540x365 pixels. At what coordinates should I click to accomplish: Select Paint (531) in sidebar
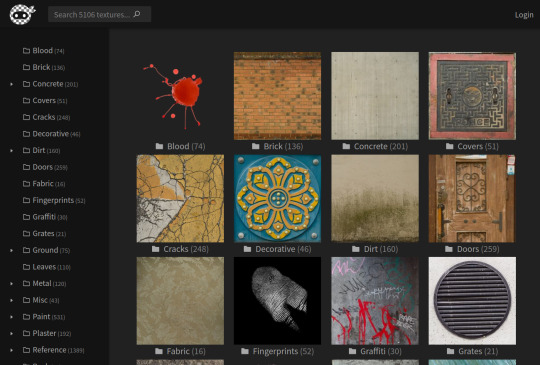tap(44, 317)
